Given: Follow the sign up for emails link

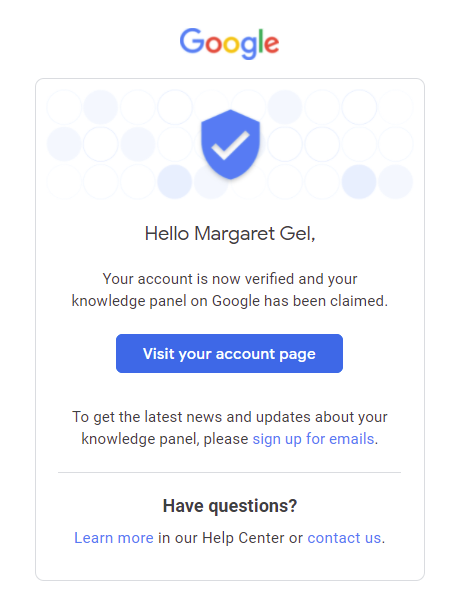Looking at the screenshot, I should (313, 439).
